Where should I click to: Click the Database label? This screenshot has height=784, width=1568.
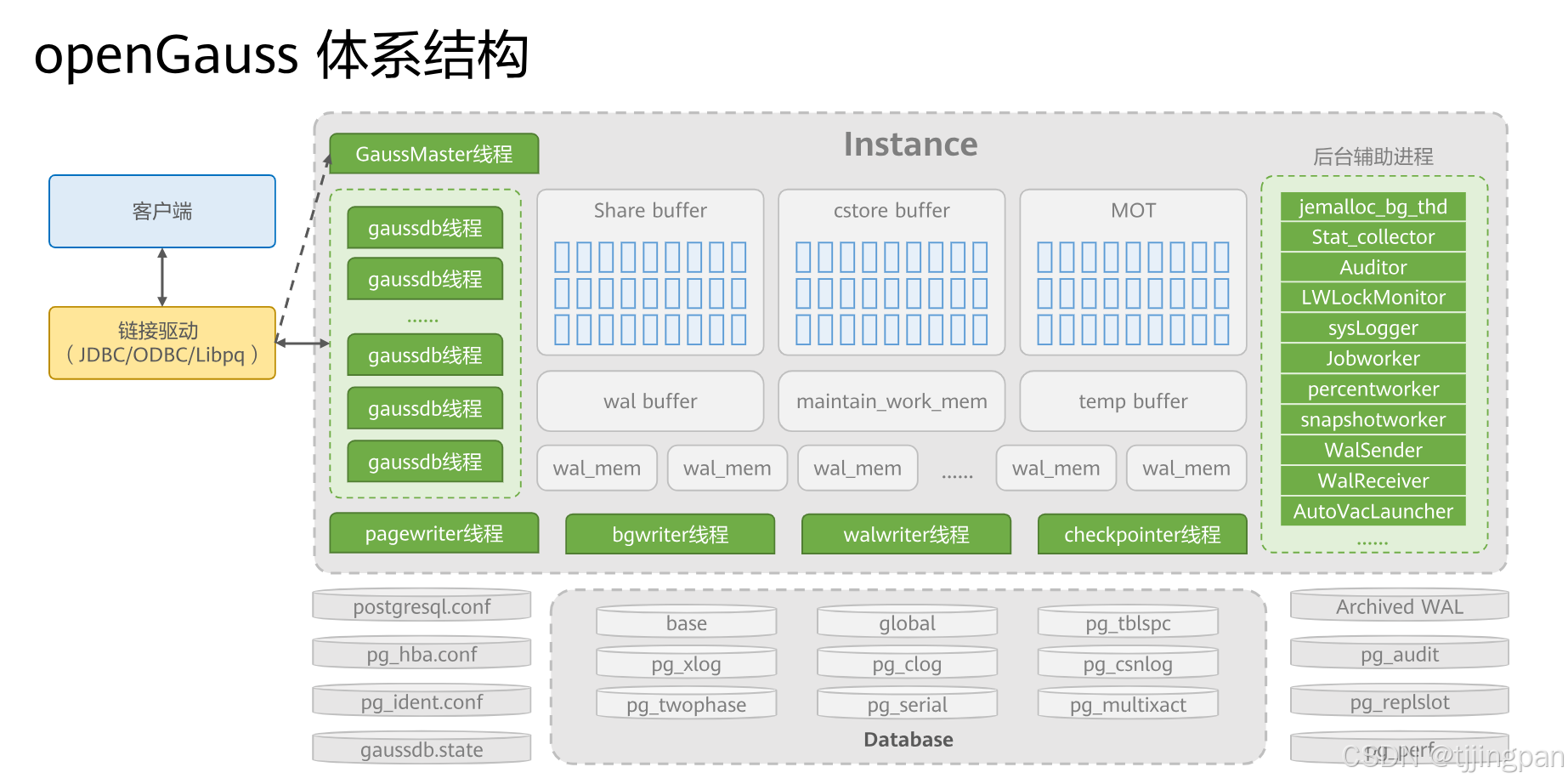909,740
